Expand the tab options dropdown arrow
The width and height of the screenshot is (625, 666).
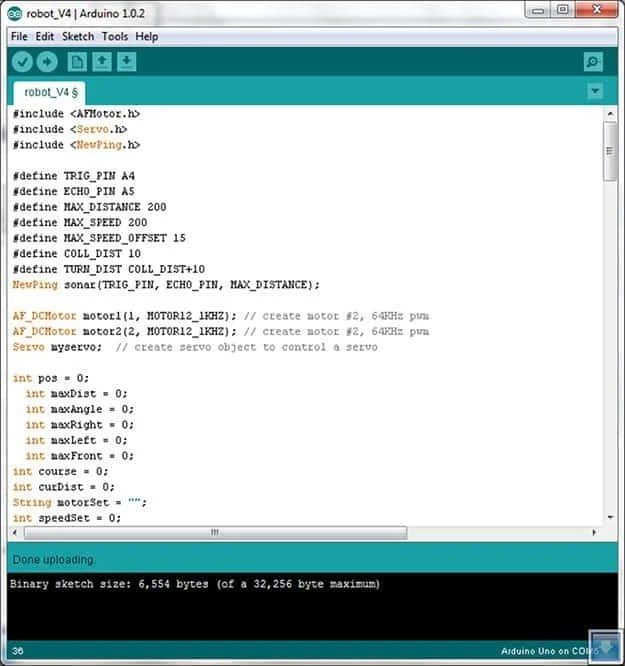click(595, 91)
